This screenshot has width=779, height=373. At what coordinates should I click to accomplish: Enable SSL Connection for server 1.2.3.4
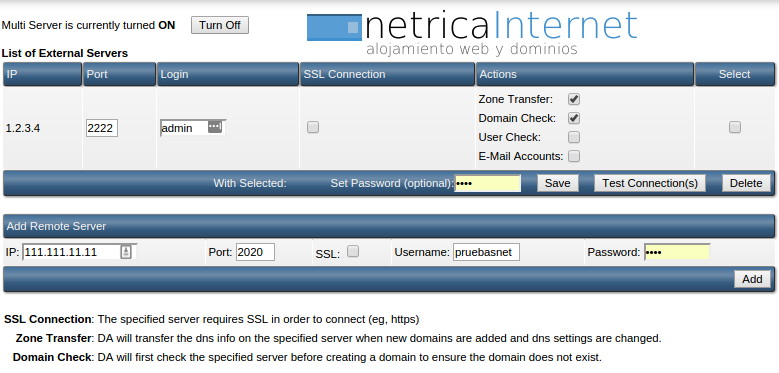[312, 128]
